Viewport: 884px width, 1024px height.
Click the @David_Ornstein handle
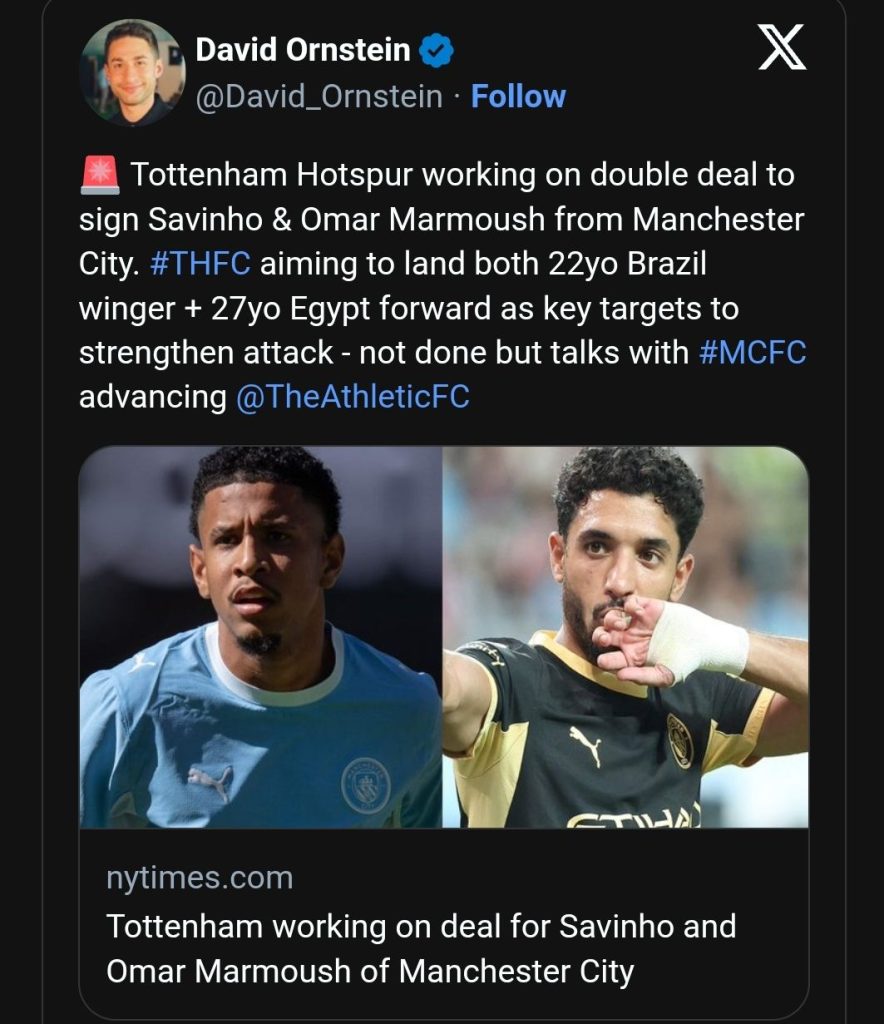tap(319, 97)
